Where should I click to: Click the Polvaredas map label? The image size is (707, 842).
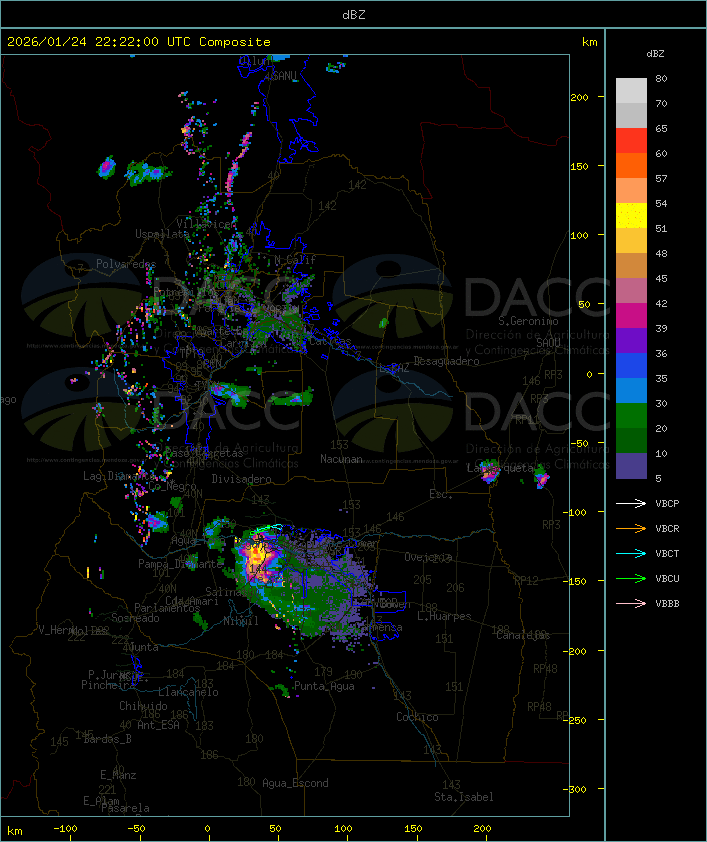126,264
